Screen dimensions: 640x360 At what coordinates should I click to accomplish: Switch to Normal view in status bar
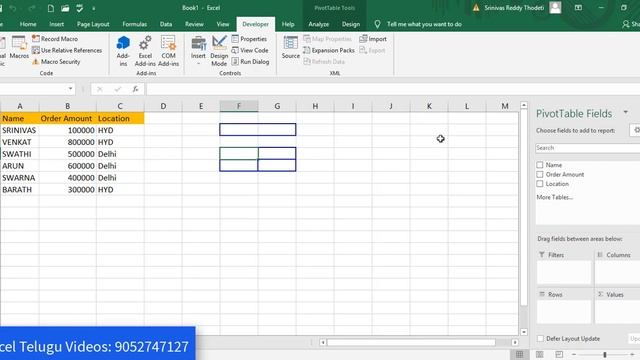click(x=519, y=354)
